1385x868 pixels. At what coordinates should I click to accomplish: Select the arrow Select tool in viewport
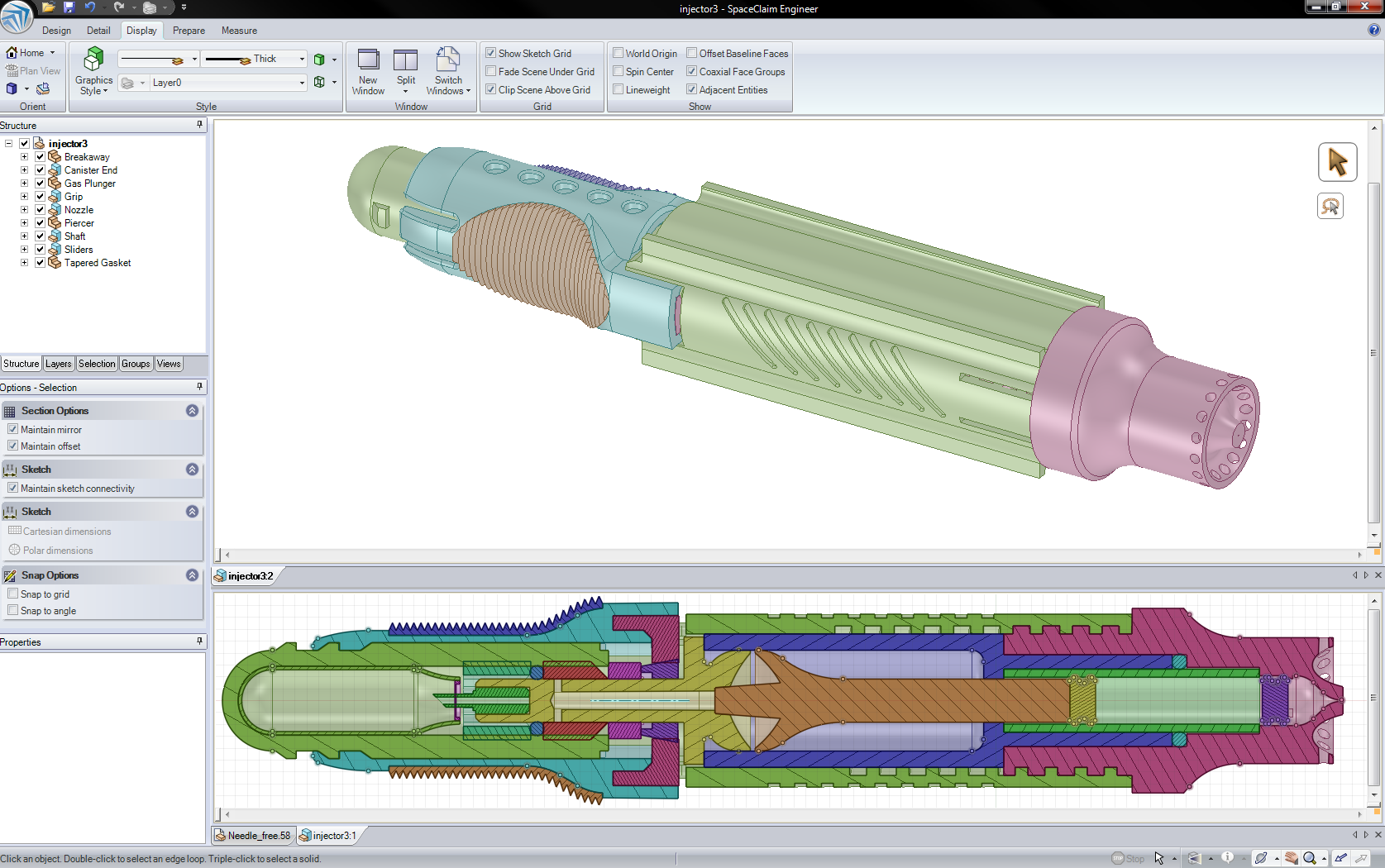1336,162
